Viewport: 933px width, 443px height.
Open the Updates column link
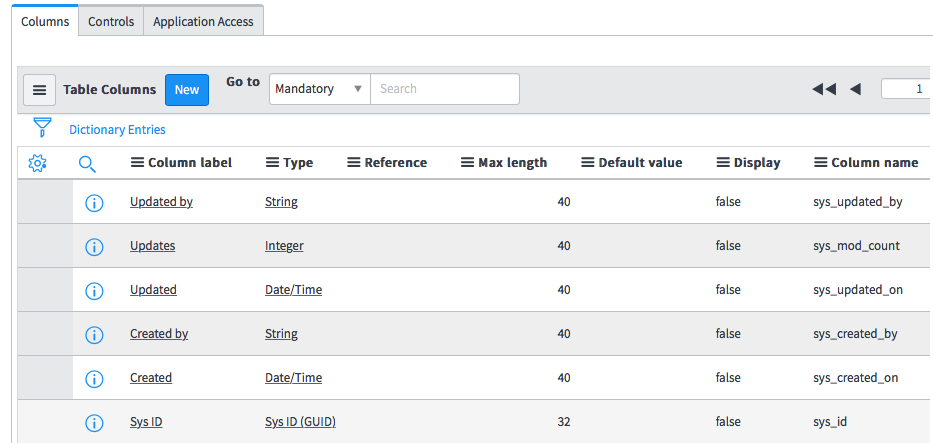(x=152, y=246)
